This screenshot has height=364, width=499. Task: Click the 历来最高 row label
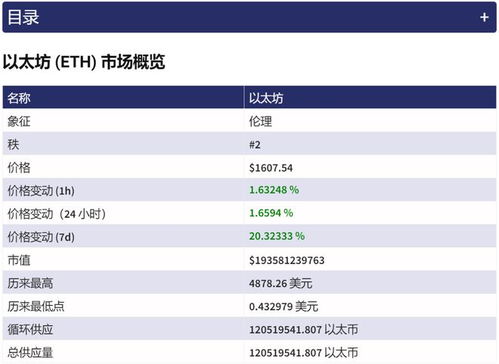[30, 283]
